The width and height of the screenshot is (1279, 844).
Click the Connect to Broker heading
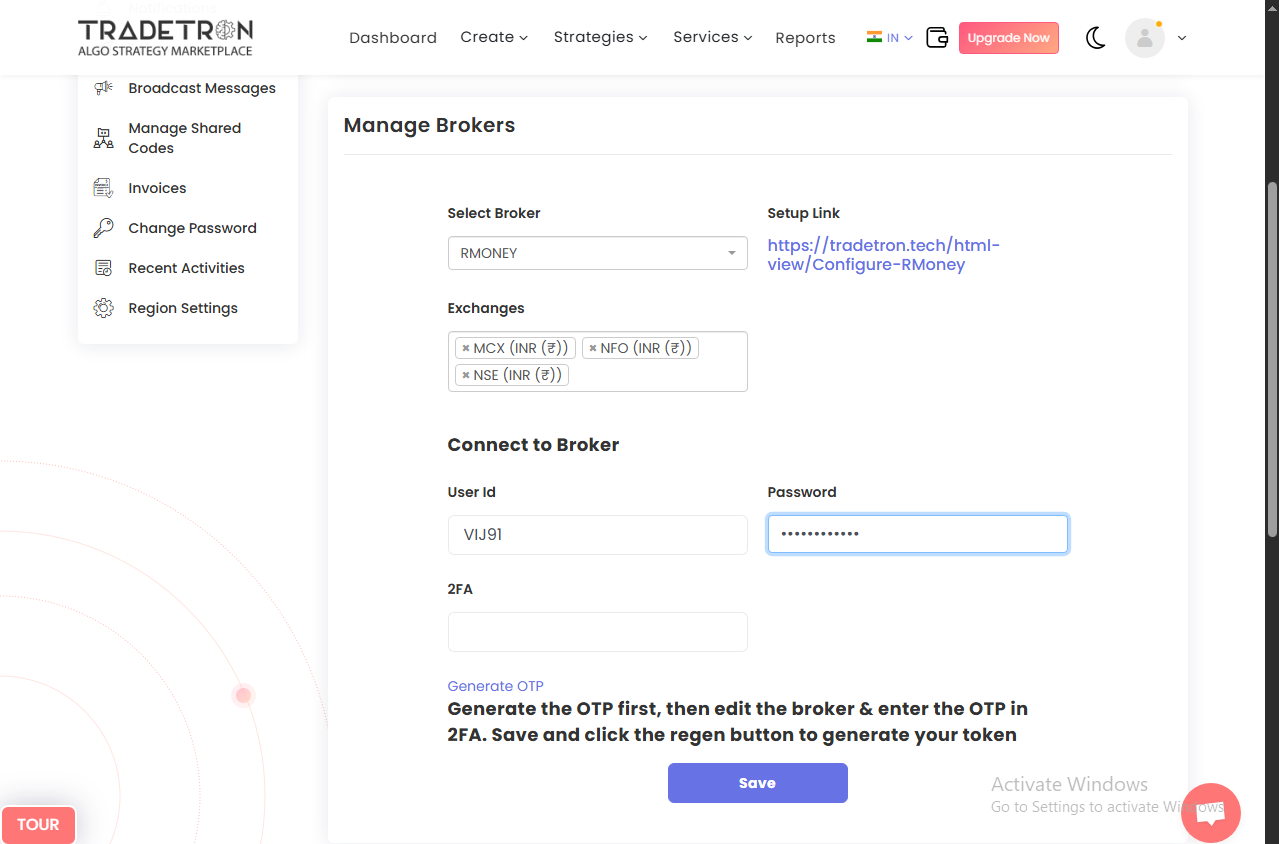coord(533,445)
